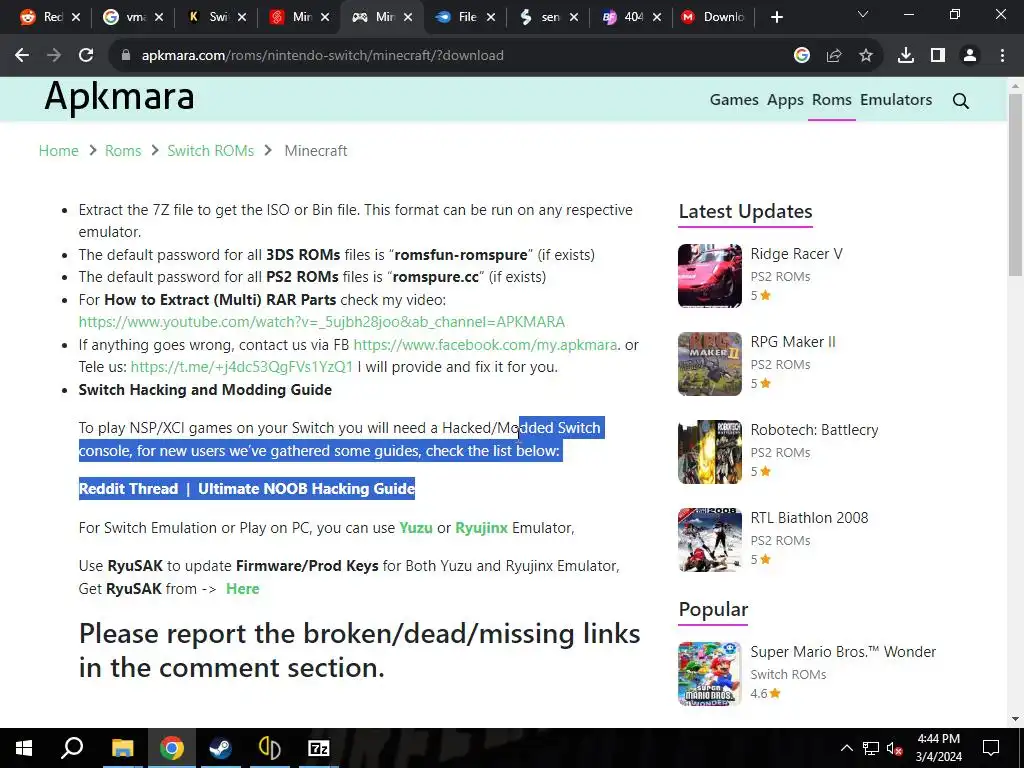Open the Reddit Thread link
This screenshot has height=768, width=1024.
[x=128, y=488]
